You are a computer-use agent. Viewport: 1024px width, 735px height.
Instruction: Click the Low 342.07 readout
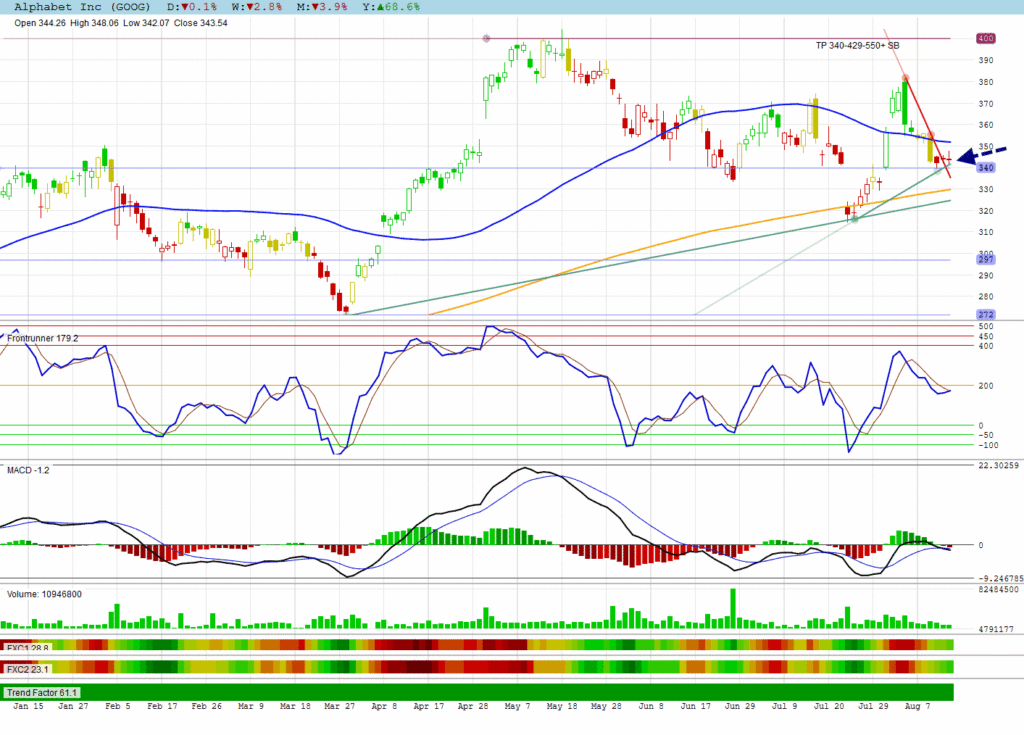146,23
